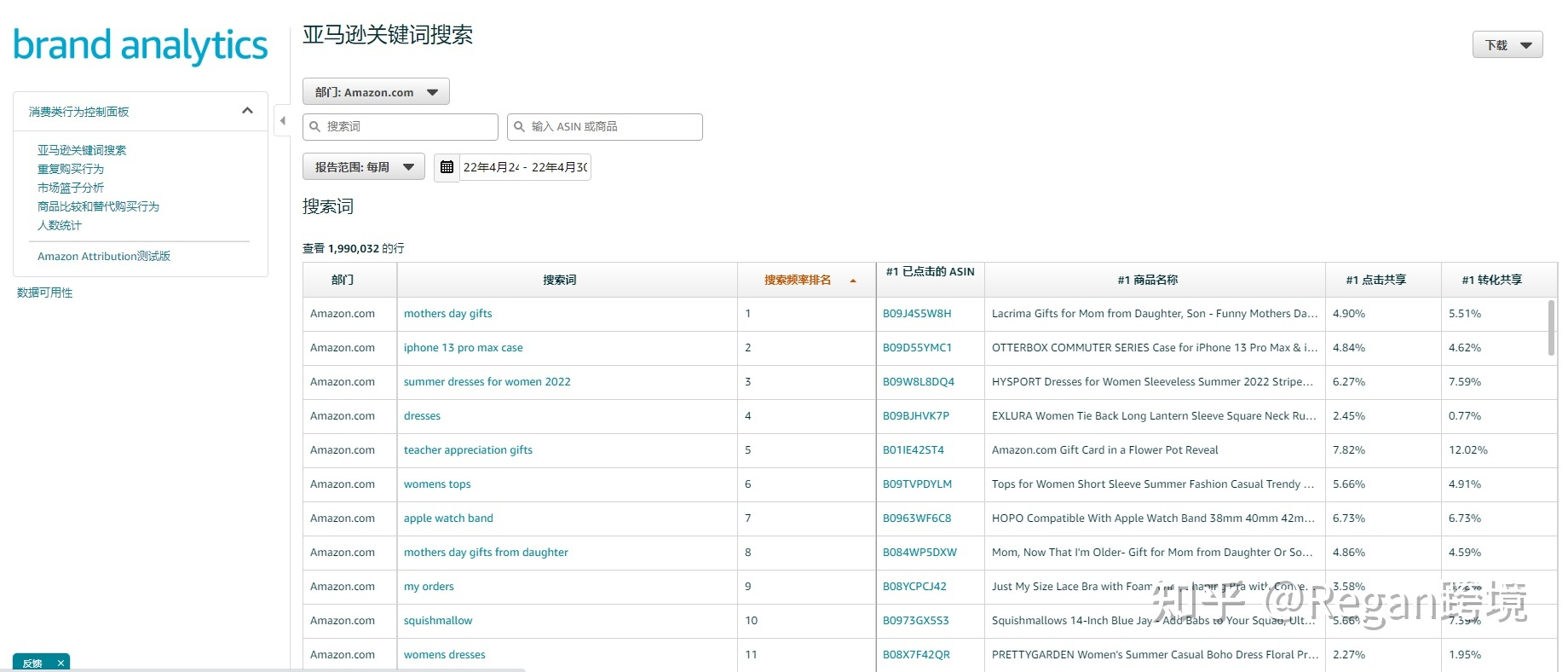Open the data availability link
The height and width of the screenshot is (672, 1568).
click(45, 293)
